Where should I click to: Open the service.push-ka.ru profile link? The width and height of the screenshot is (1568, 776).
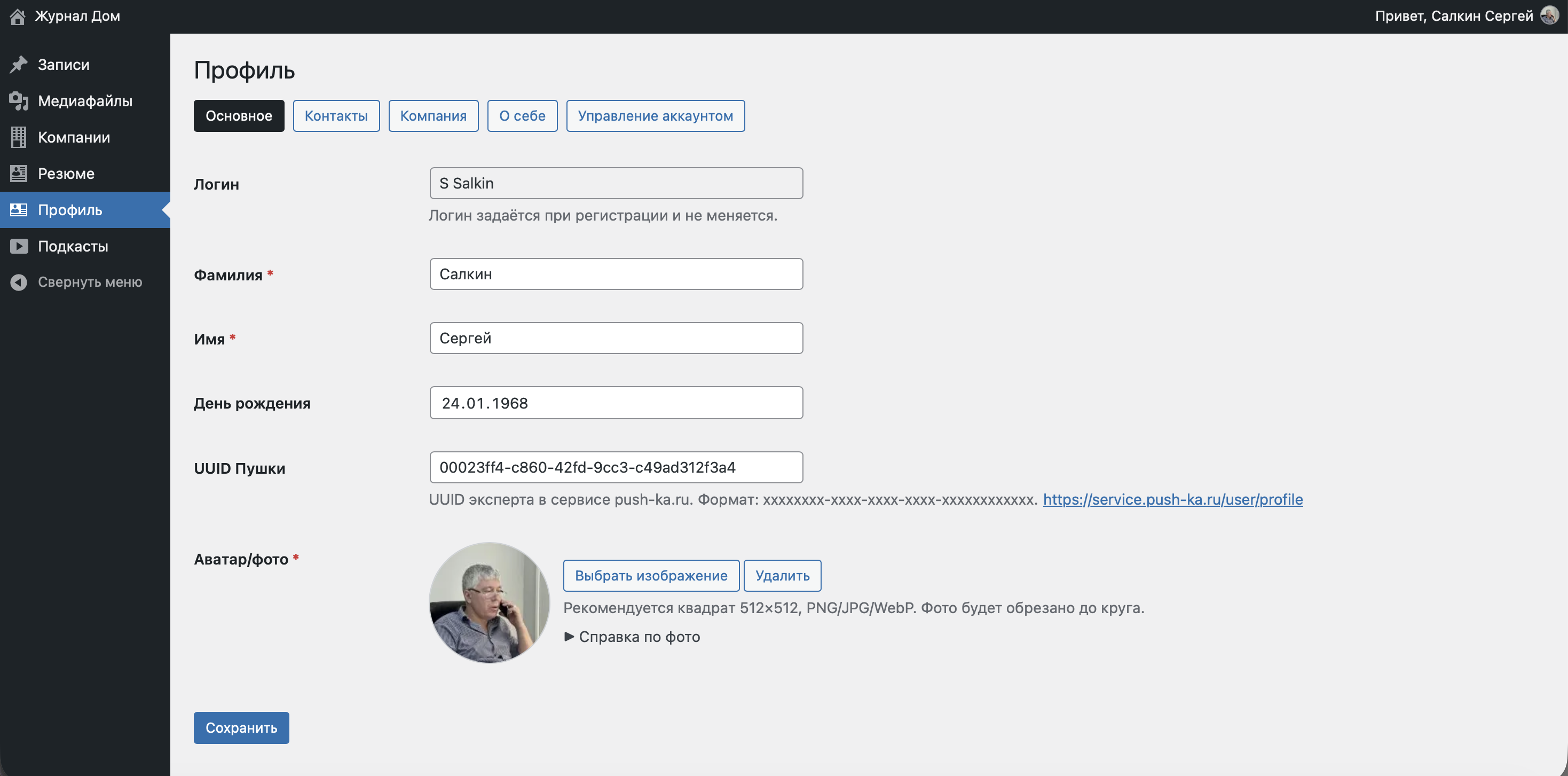pyautogui.click(x=1172, y=499)
